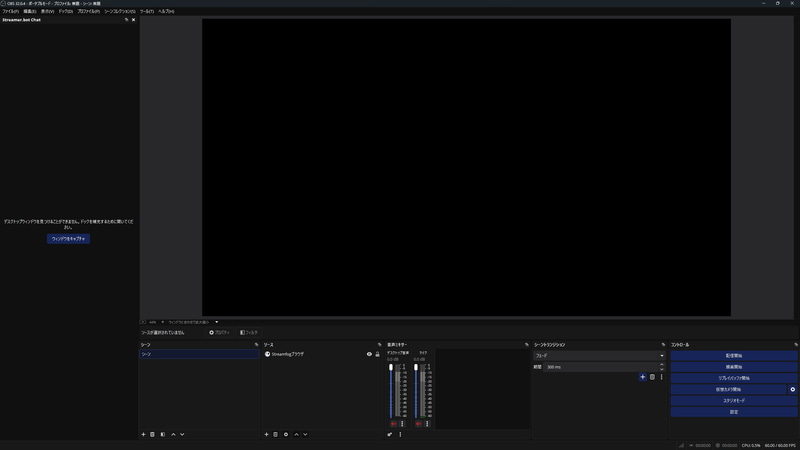Screen dimensions: 800x450
Task: Click CPU usage in status bar
Action: click(x=751, y=445)
